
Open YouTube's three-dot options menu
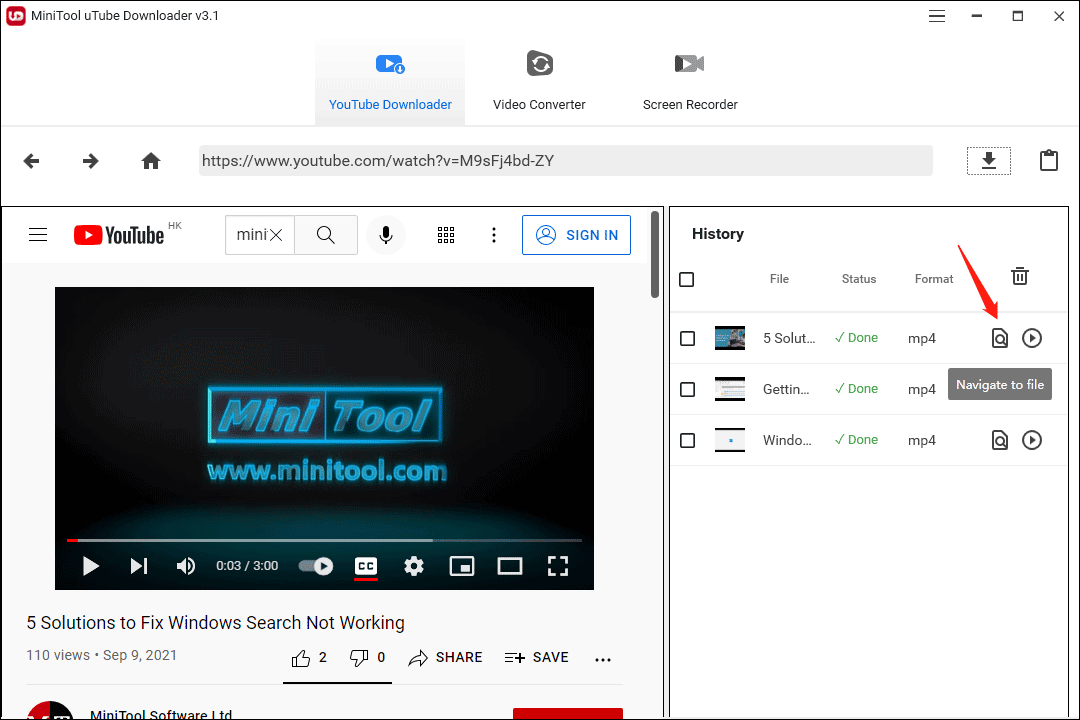(494, 234)
